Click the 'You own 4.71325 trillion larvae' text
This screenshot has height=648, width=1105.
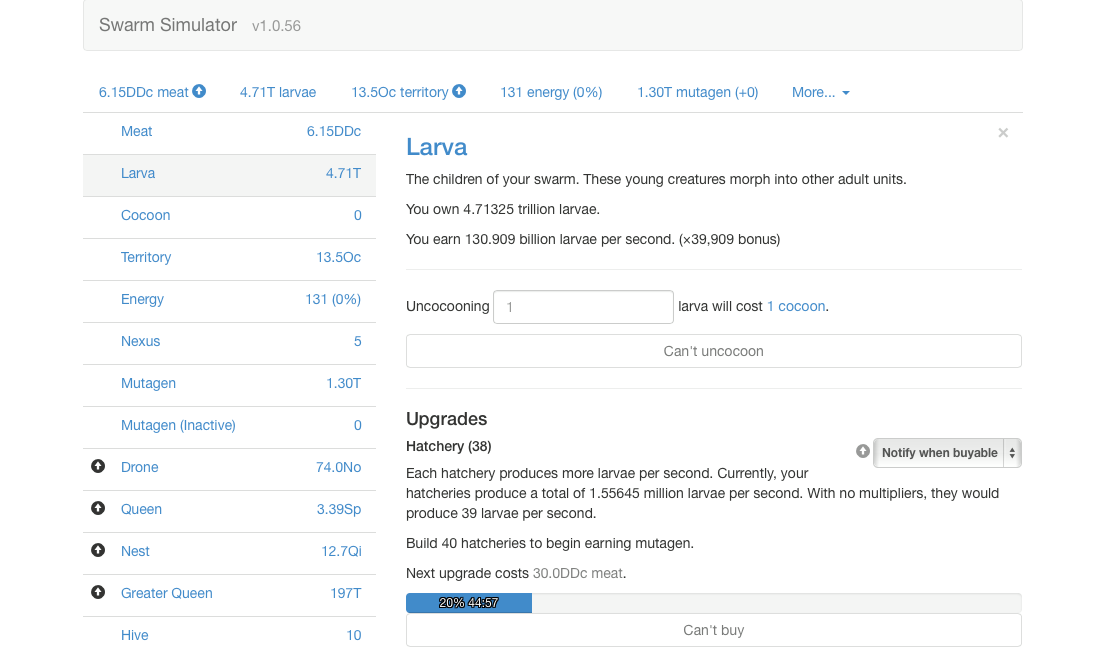click(x=502, y=209)
